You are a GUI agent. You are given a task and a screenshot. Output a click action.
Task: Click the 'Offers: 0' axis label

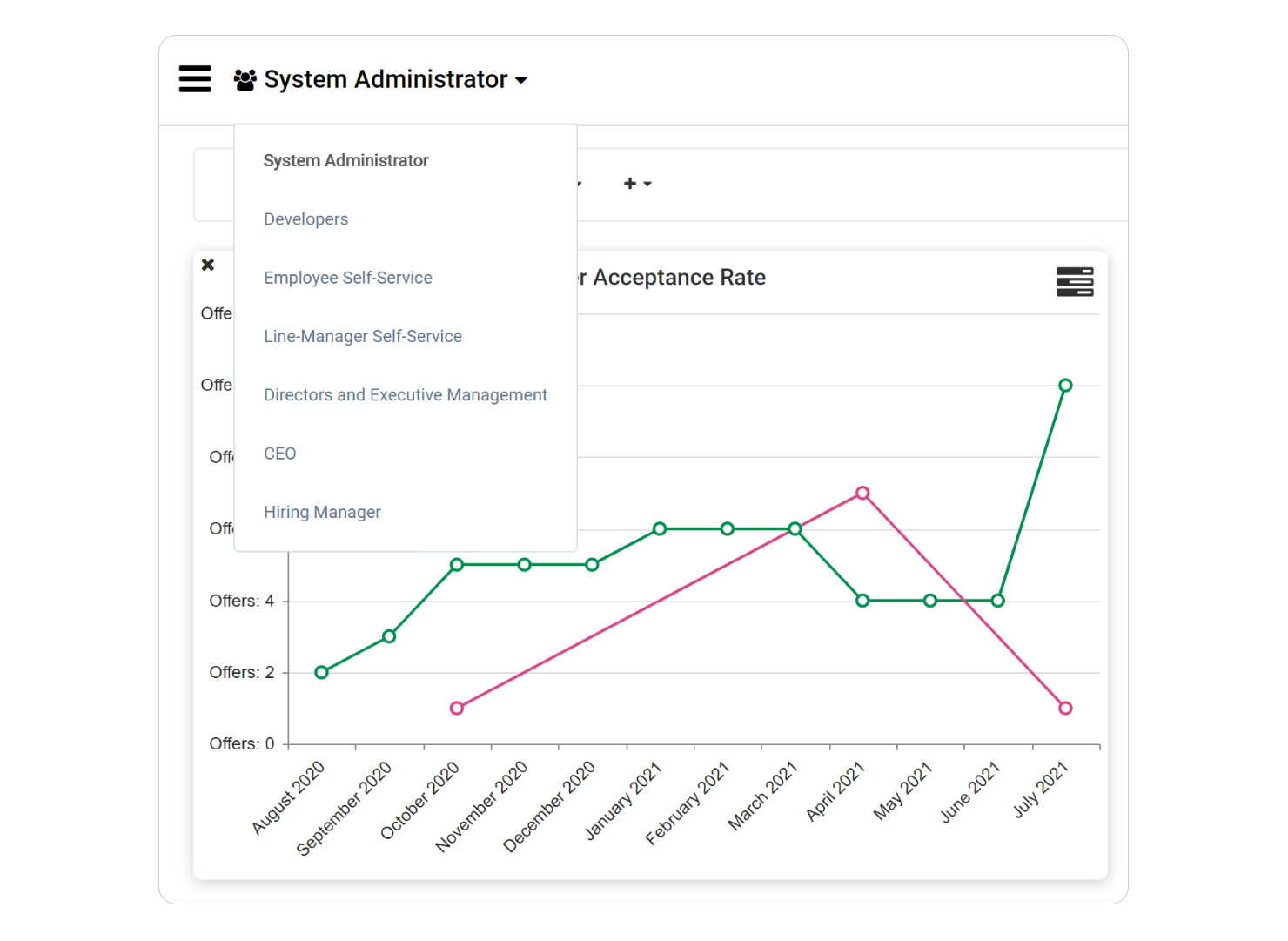(x=241, y=743)
